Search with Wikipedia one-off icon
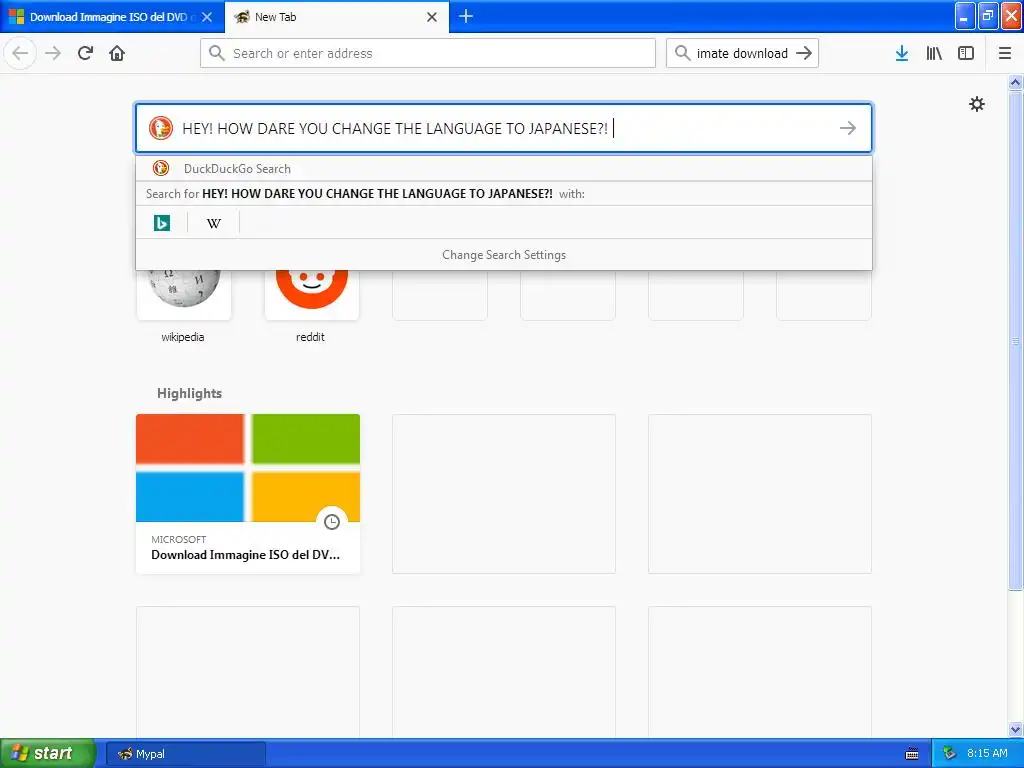The image size is (1024, 768). click(214, 223)
